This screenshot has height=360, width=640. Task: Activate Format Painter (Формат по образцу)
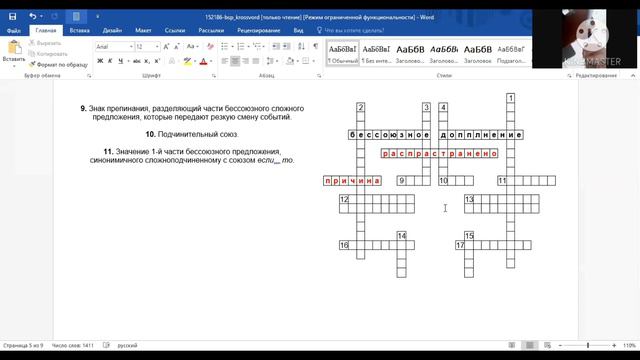coord(58,64)
